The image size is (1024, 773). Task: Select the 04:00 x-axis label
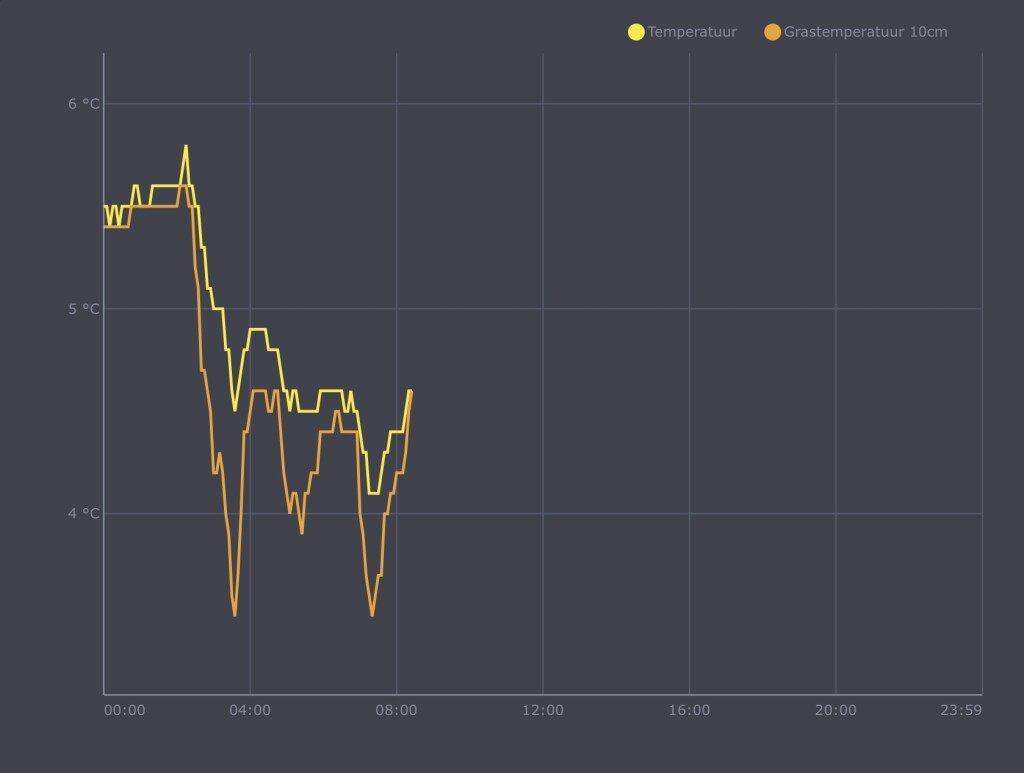tap(250, 710)
